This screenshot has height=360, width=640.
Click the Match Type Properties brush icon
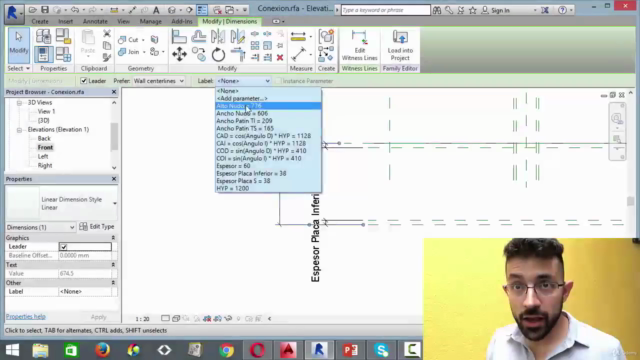click(107, 57)
